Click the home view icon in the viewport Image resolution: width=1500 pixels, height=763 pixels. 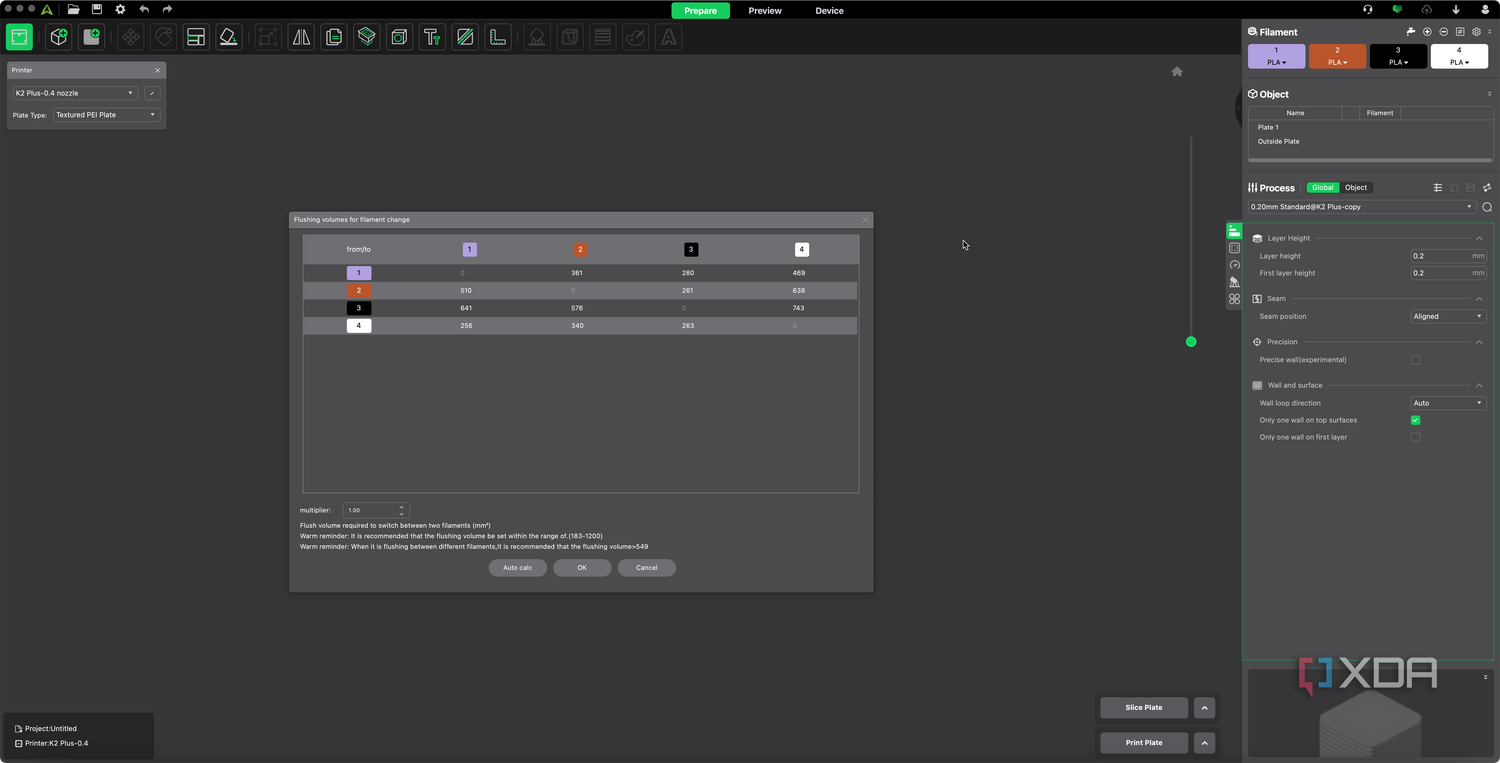(x=1177, y=71)
